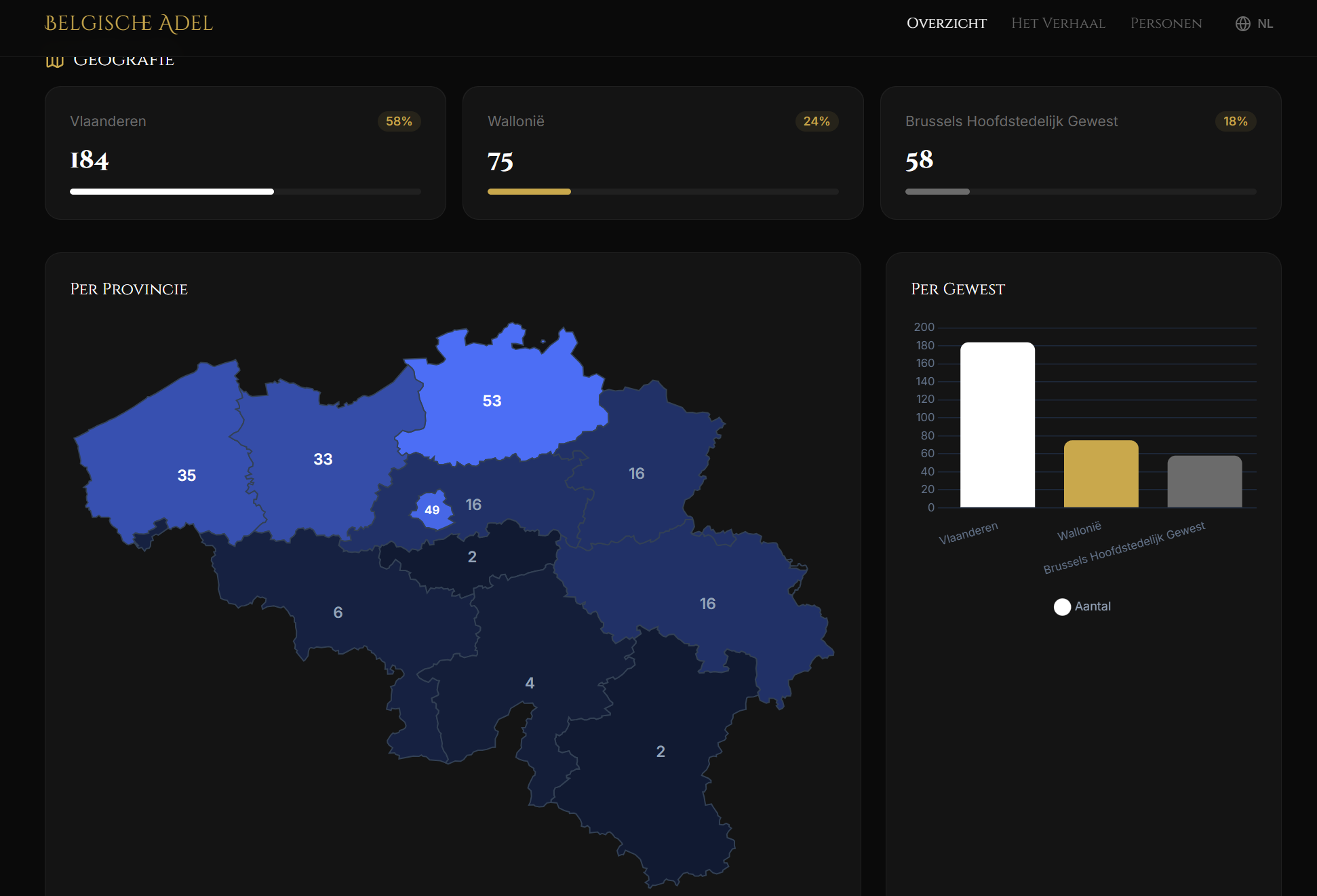The height and width of the screenshot is (896, 1317).
Task: Select the Wallonië region card
Action: coord(663,153)
